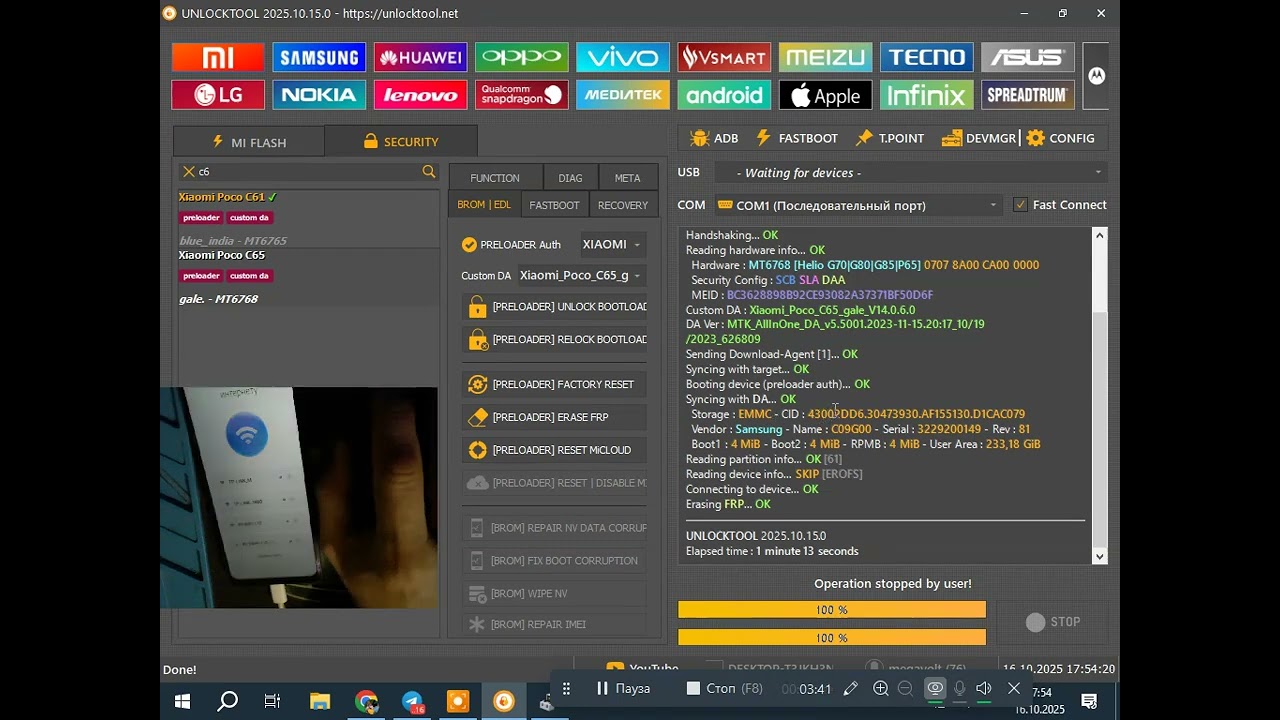Image resolution: width=1280 pixels, height=720 pixels.
Task: Select the Spreadtrum brand logo
Action: tap(1028, 95)
